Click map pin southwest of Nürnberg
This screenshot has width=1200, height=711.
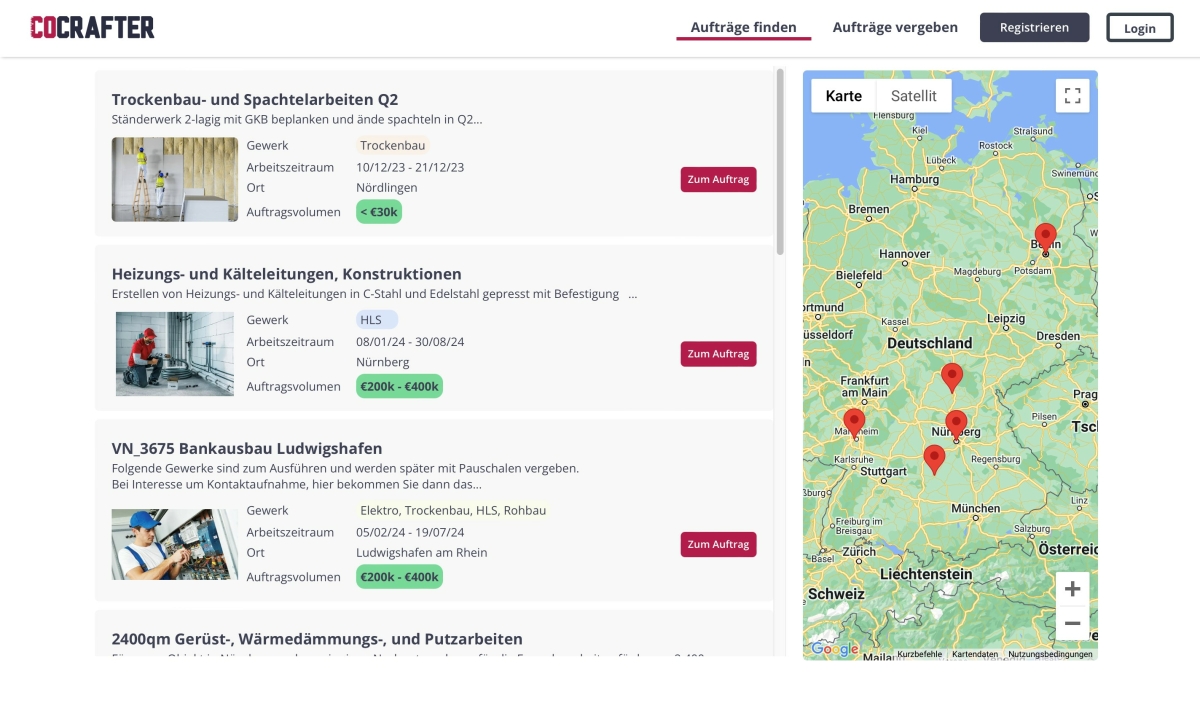point(934,460)
